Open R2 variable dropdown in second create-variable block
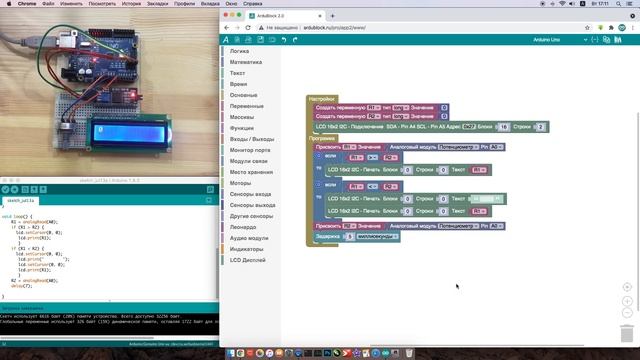 (373, 116)
